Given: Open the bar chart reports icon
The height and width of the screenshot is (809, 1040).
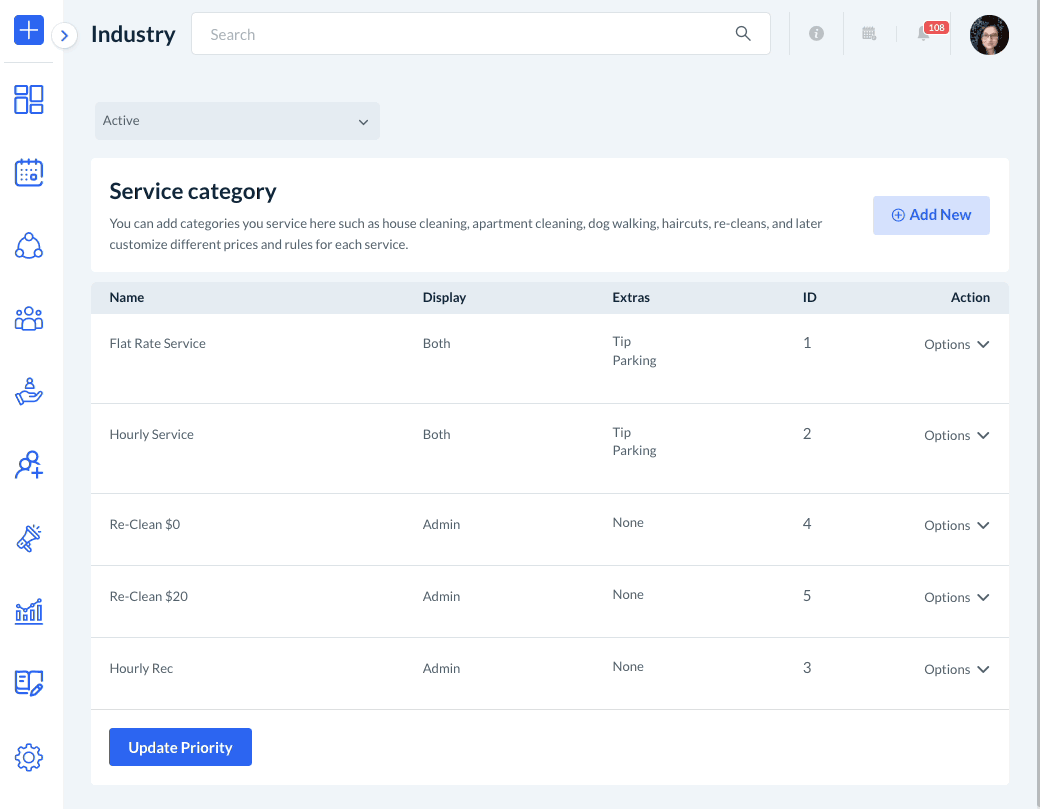Looking at the screenshot, I should point(29,611).
